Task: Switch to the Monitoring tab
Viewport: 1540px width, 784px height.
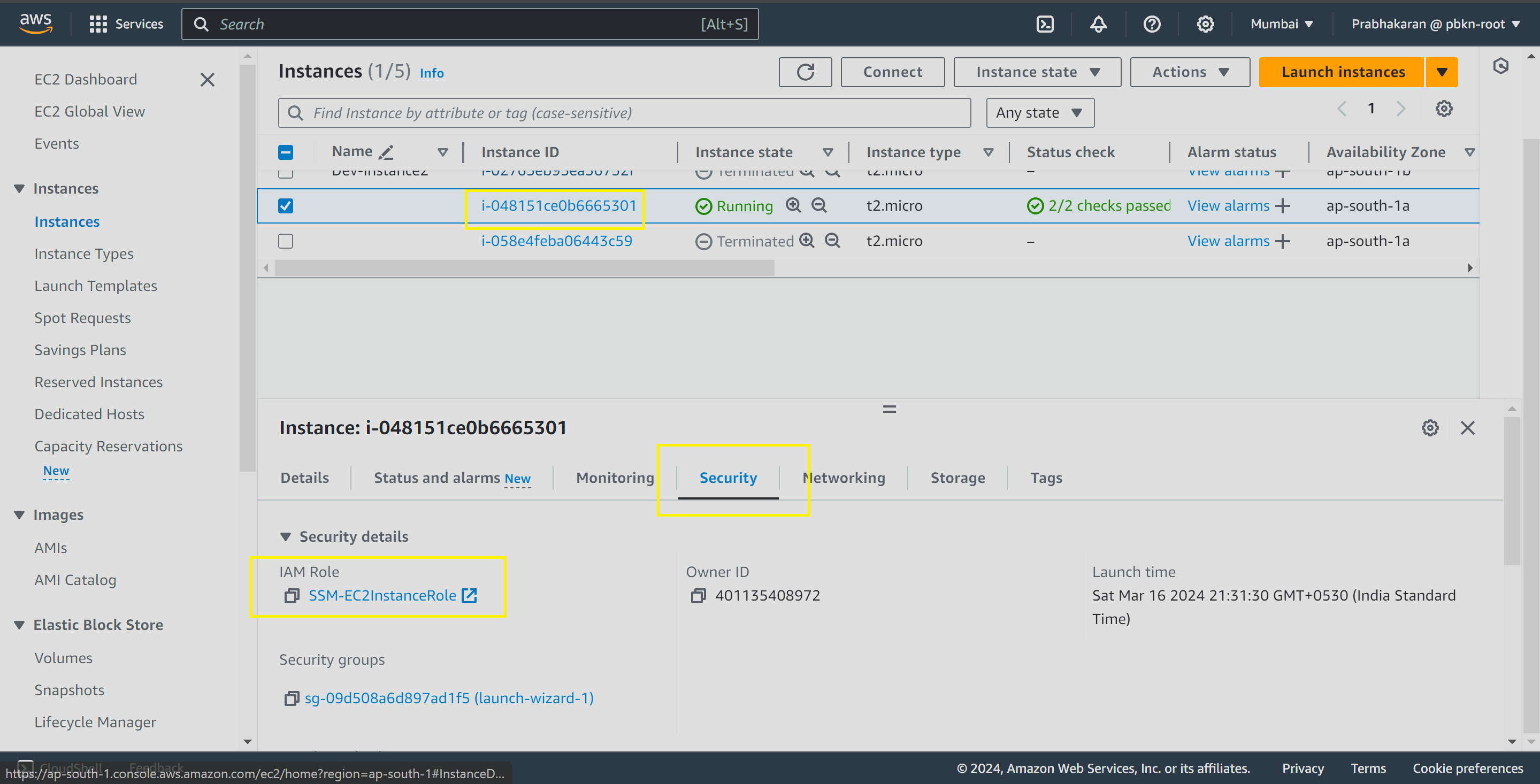Action: tap(615, 478)
